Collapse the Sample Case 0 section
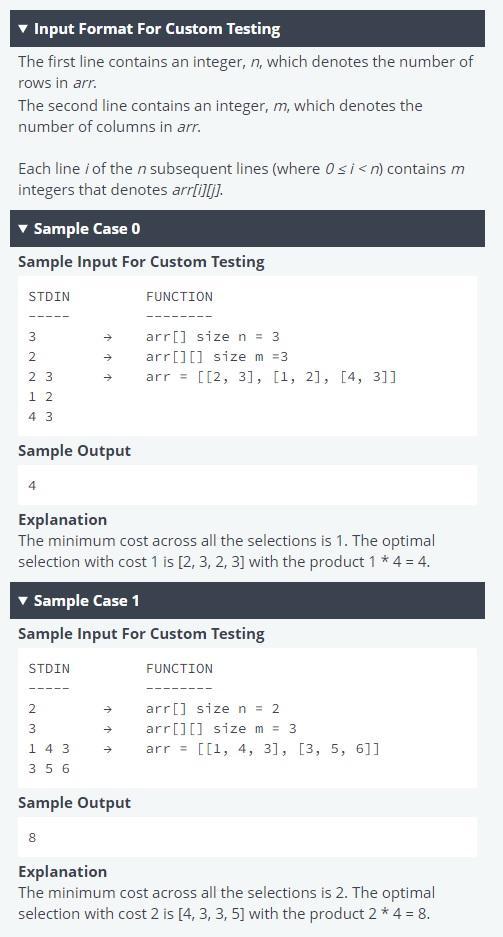The width and height of the screenshot is (503, 937). (247, 228)
